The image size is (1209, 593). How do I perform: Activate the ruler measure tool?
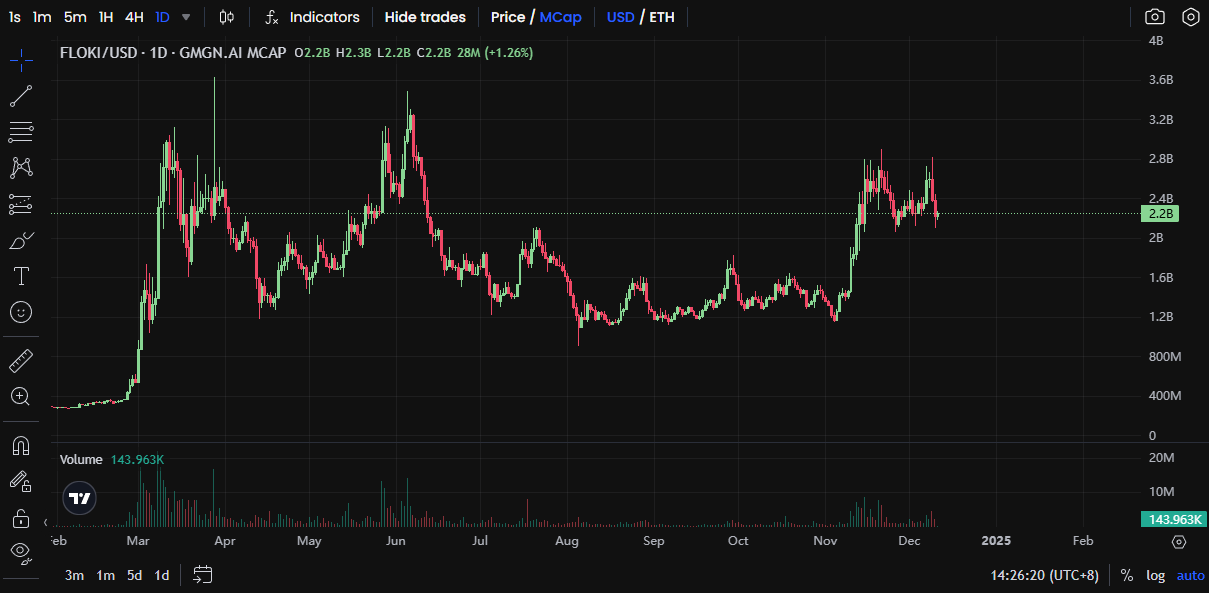21,360
